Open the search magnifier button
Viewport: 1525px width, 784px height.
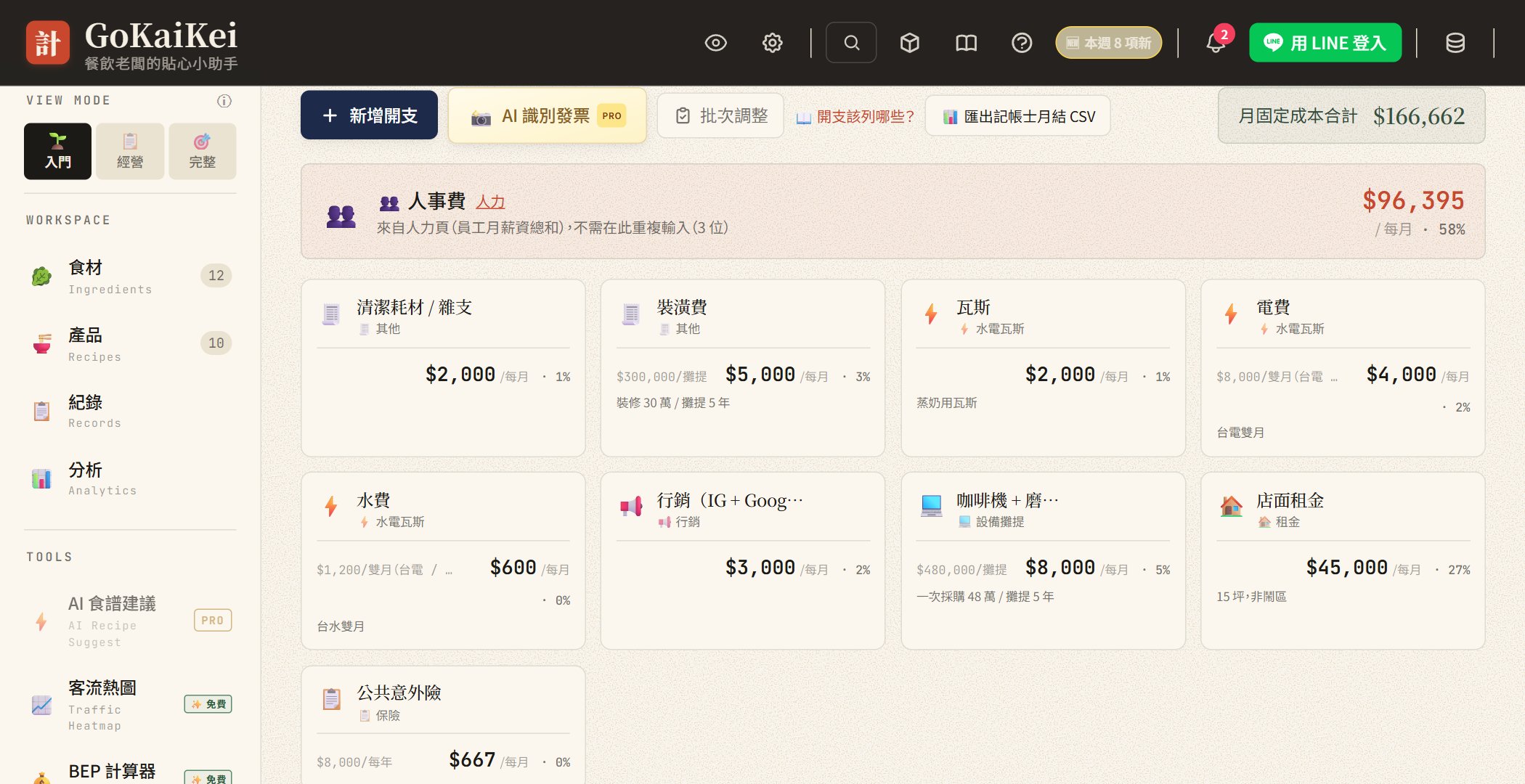coord(851,43)
